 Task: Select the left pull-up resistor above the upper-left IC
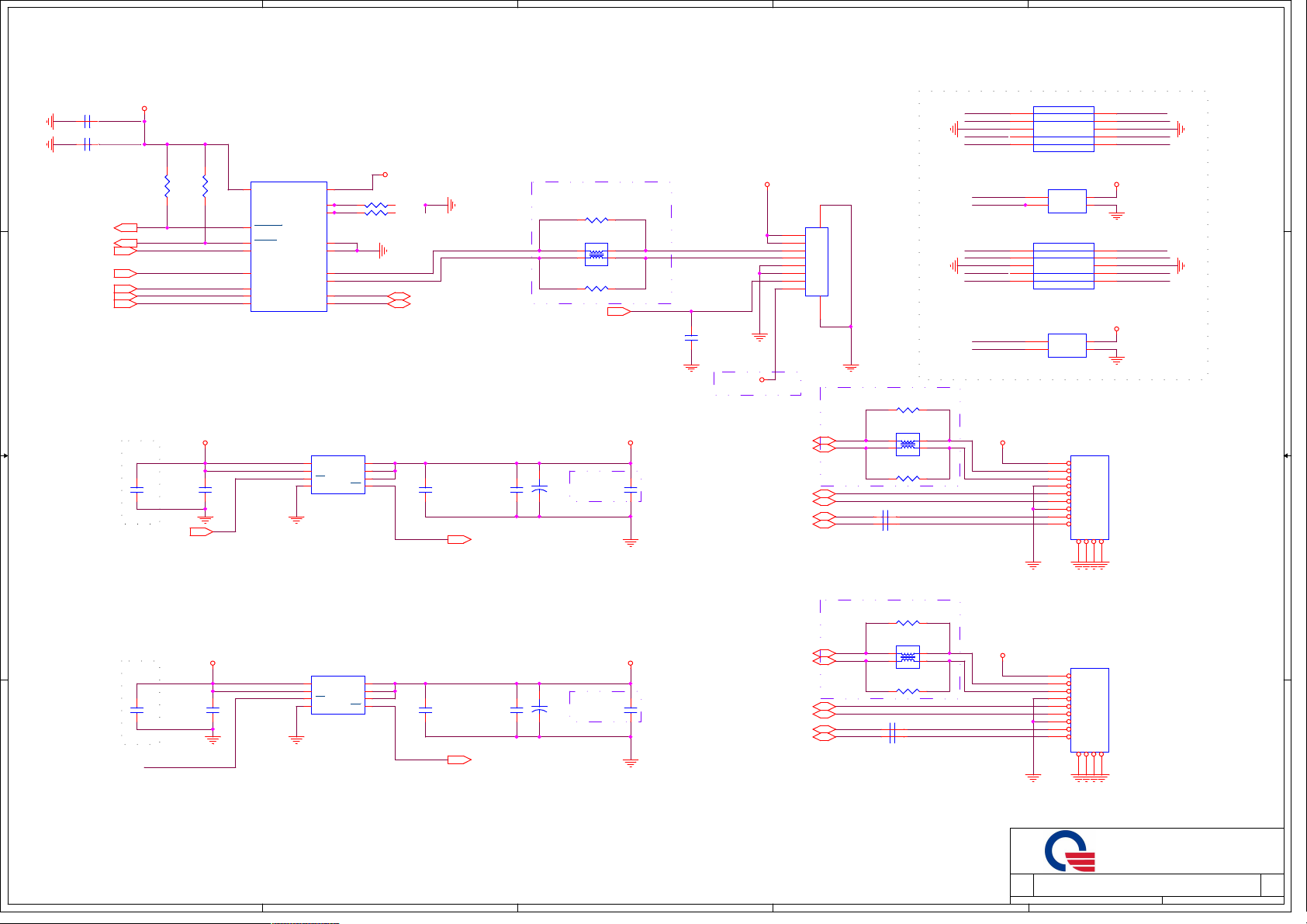pos(167,186)
